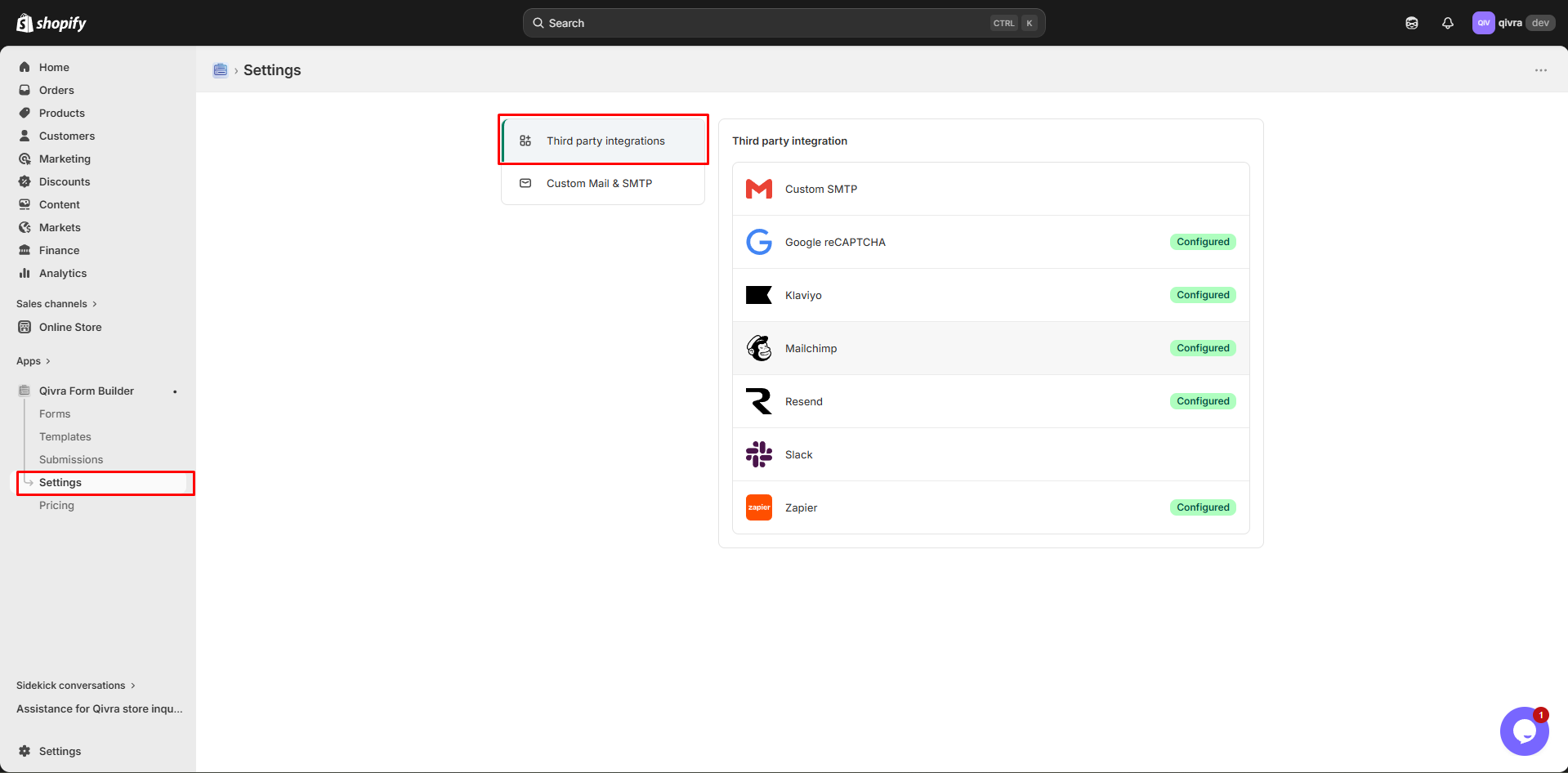The width and height of the screenshot is (1568, 773).
Task: Expand Sidekick conversations section
Action: tap(76, 686)
